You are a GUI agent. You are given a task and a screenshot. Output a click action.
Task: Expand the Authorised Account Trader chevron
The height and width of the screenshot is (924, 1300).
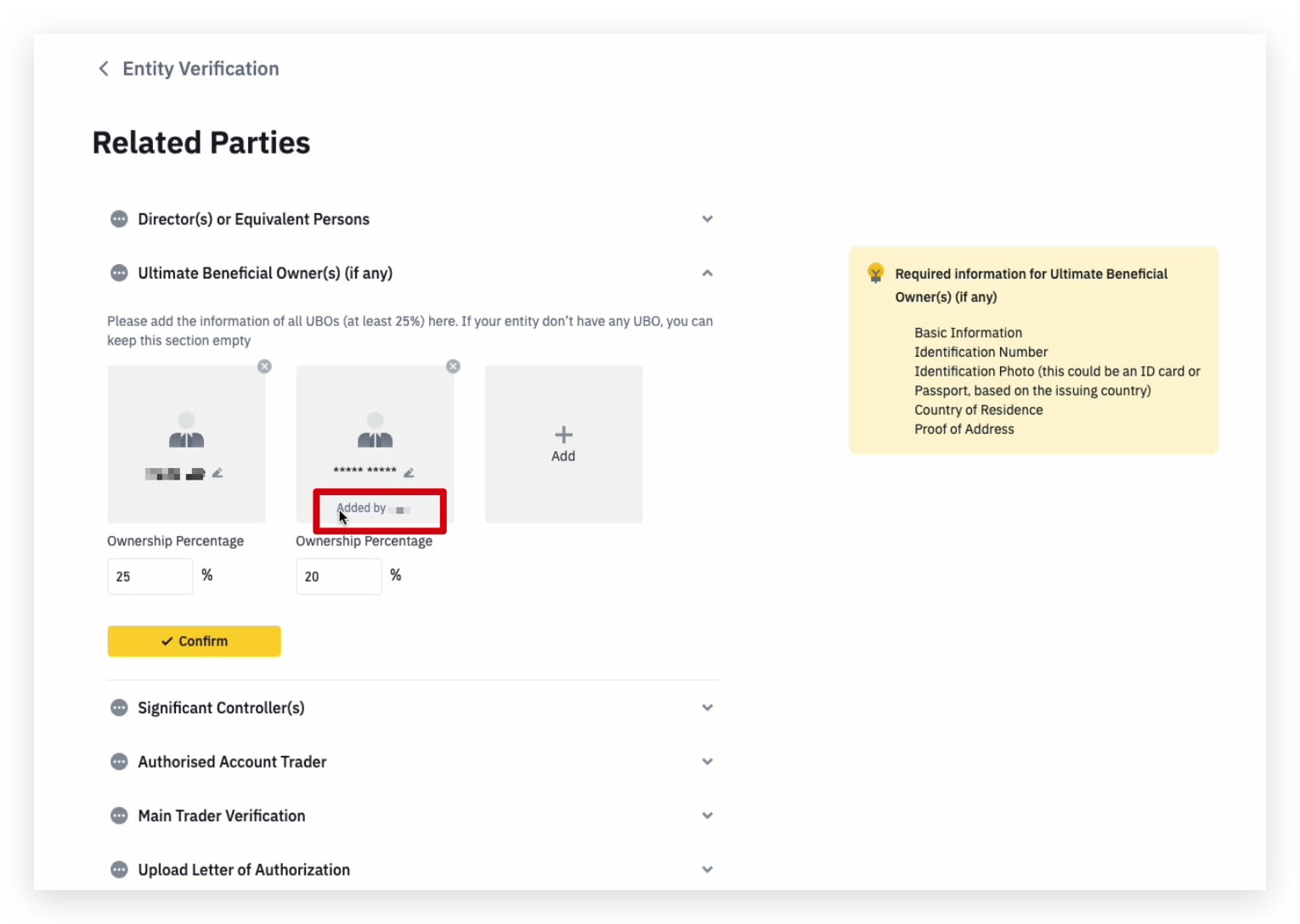pos(707,762)
